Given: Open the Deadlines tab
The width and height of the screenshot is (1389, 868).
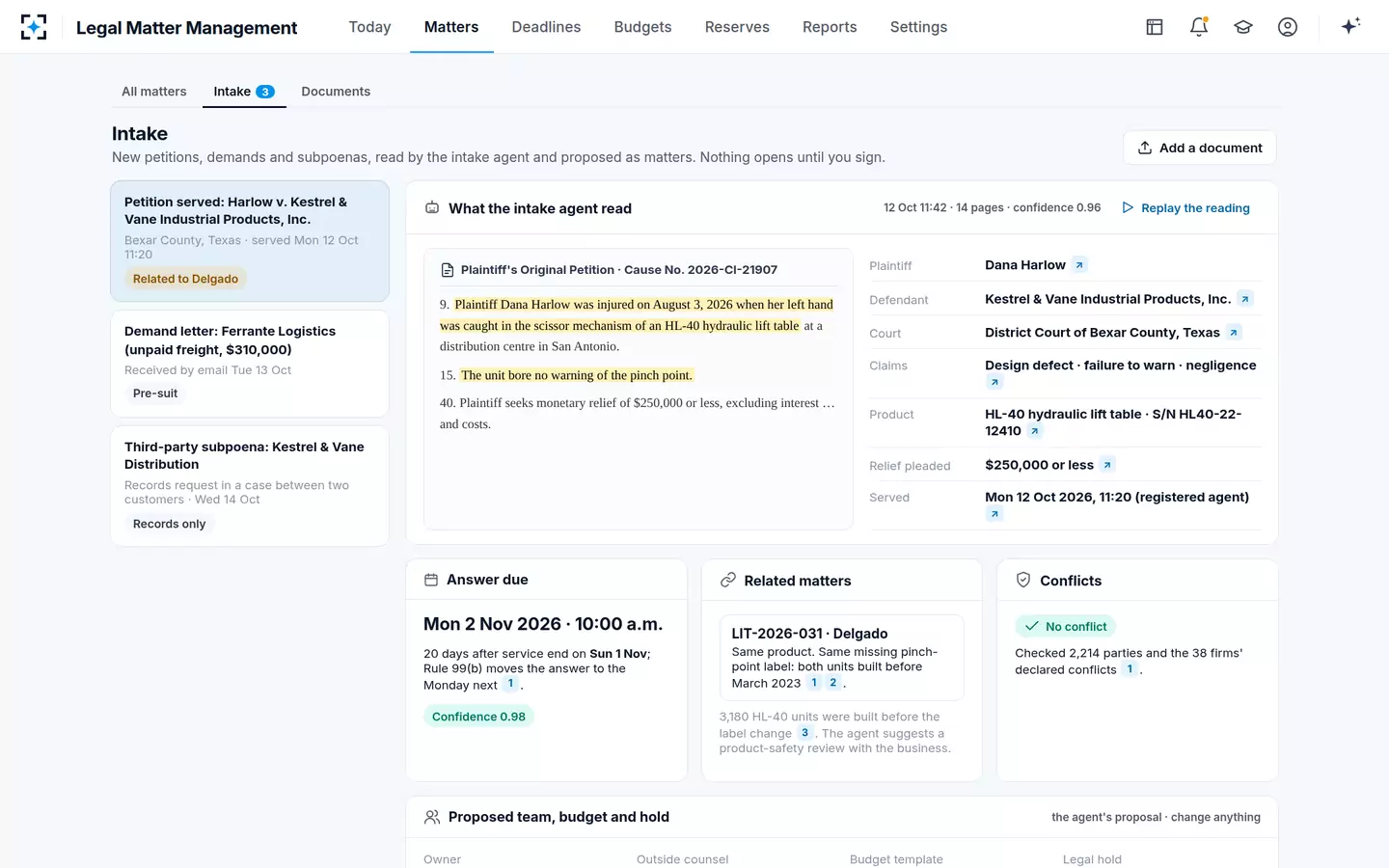Looking at the screenshot, I should pos(546,27).
